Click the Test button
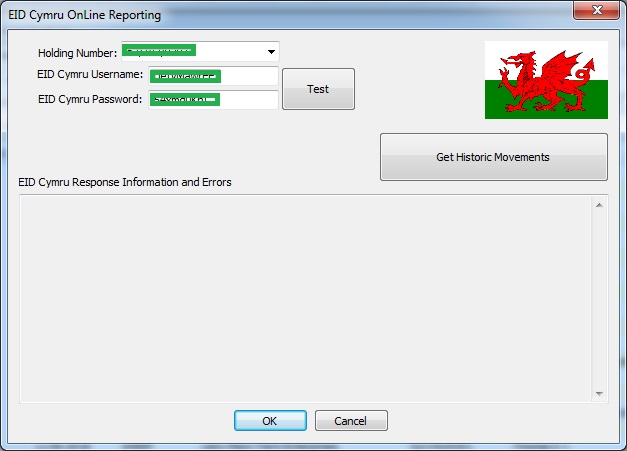 (318, 89)
